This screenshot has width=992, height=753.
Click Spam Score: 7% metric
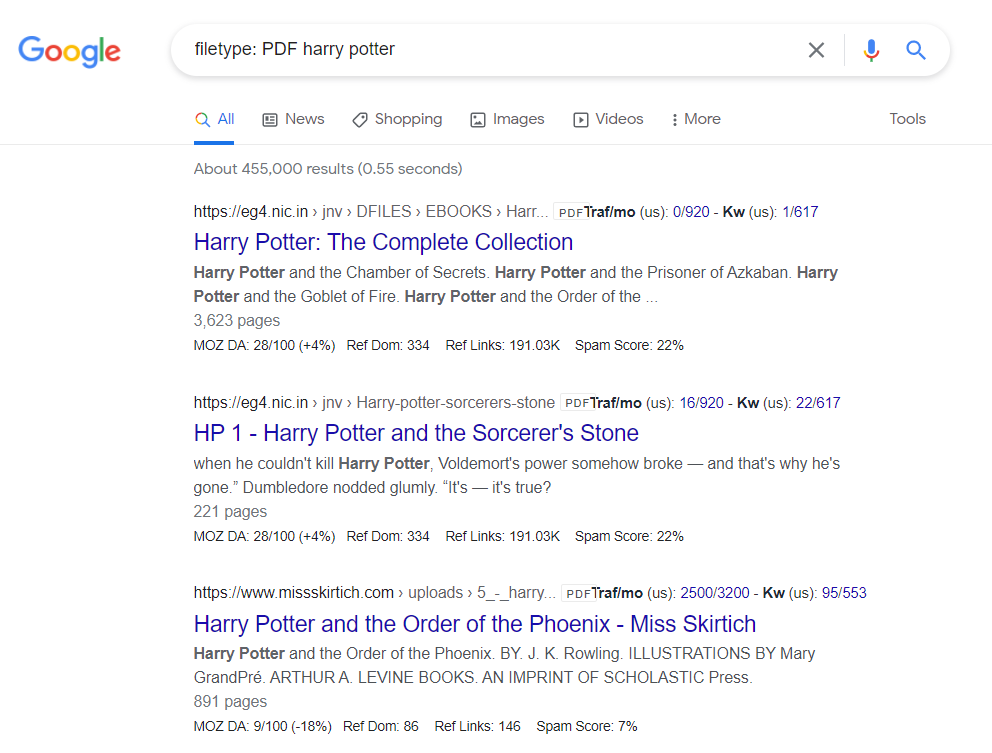[587, 726]
